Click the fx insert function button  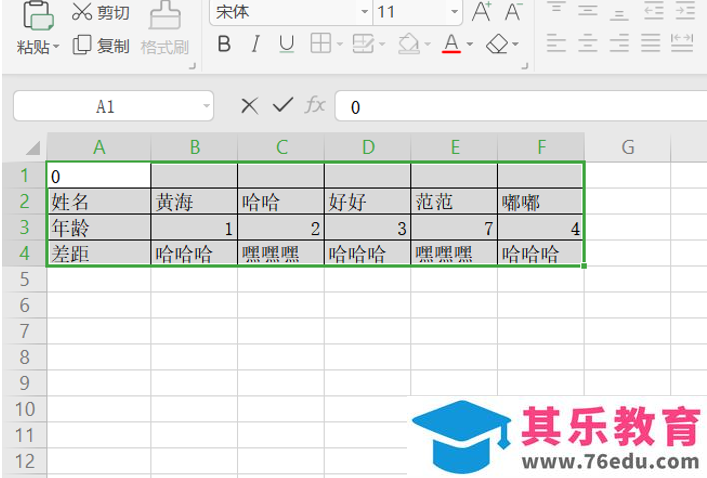[315, 106]
